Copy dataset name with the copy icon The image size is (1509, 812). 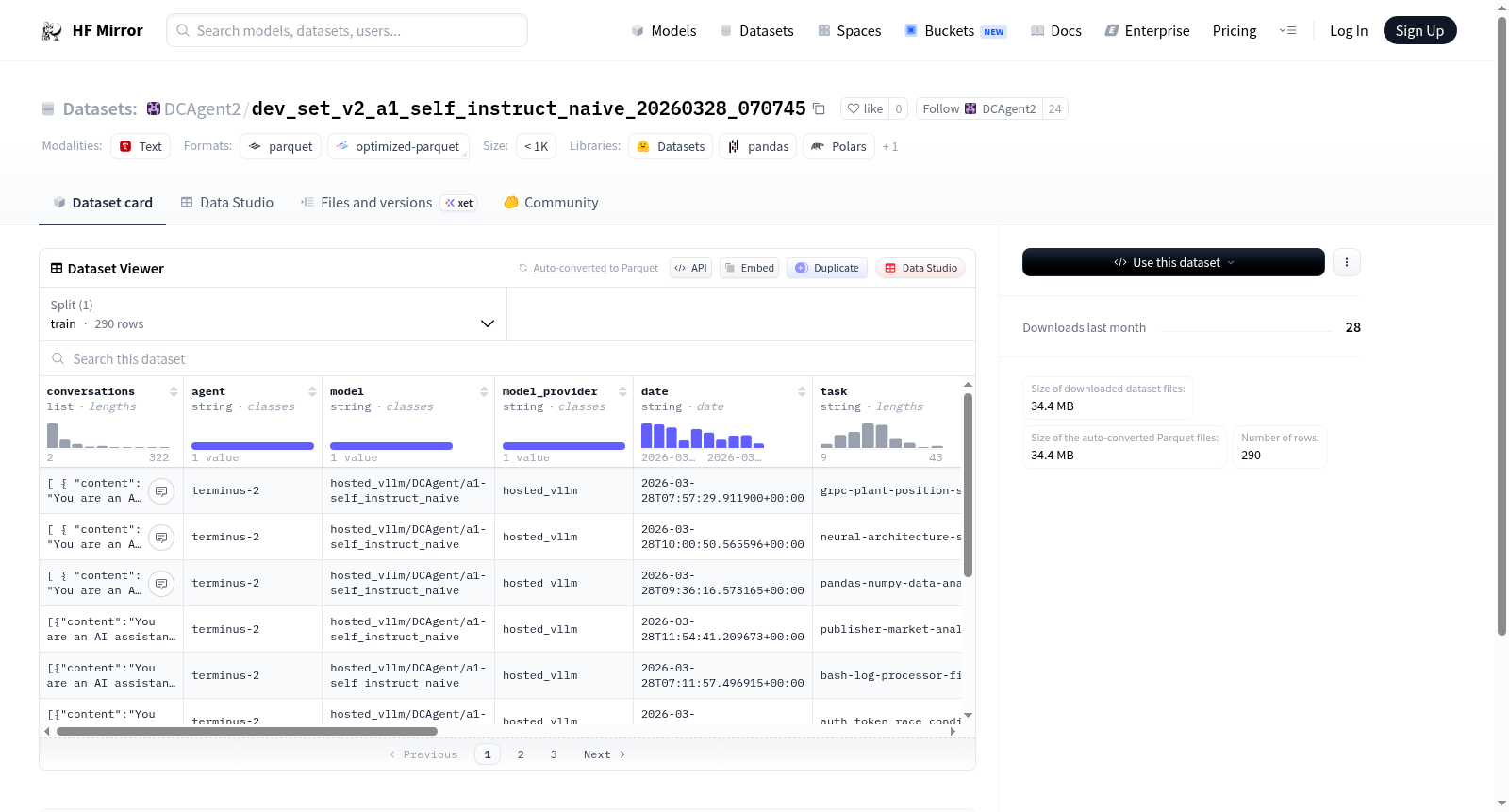(819, 109)
